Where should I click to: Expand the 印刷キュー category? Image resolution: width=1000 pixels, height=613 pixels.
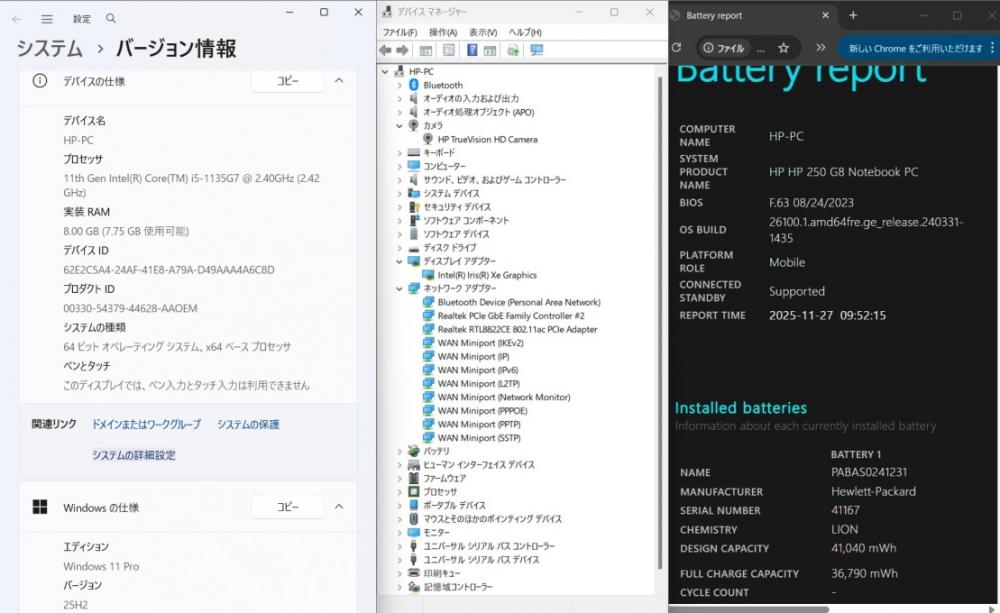pyautogui.click(x=399, y=573)
